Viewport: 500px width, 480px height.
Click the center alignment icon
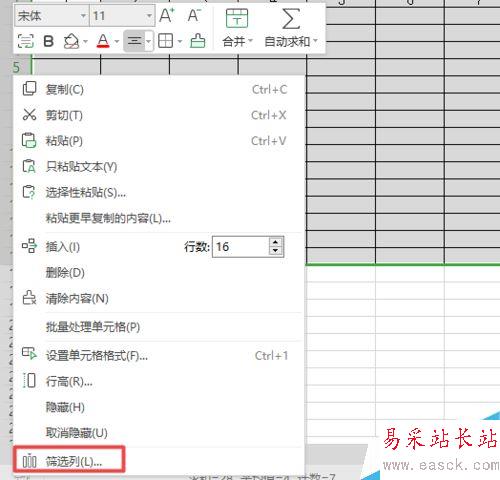(134, 41)
